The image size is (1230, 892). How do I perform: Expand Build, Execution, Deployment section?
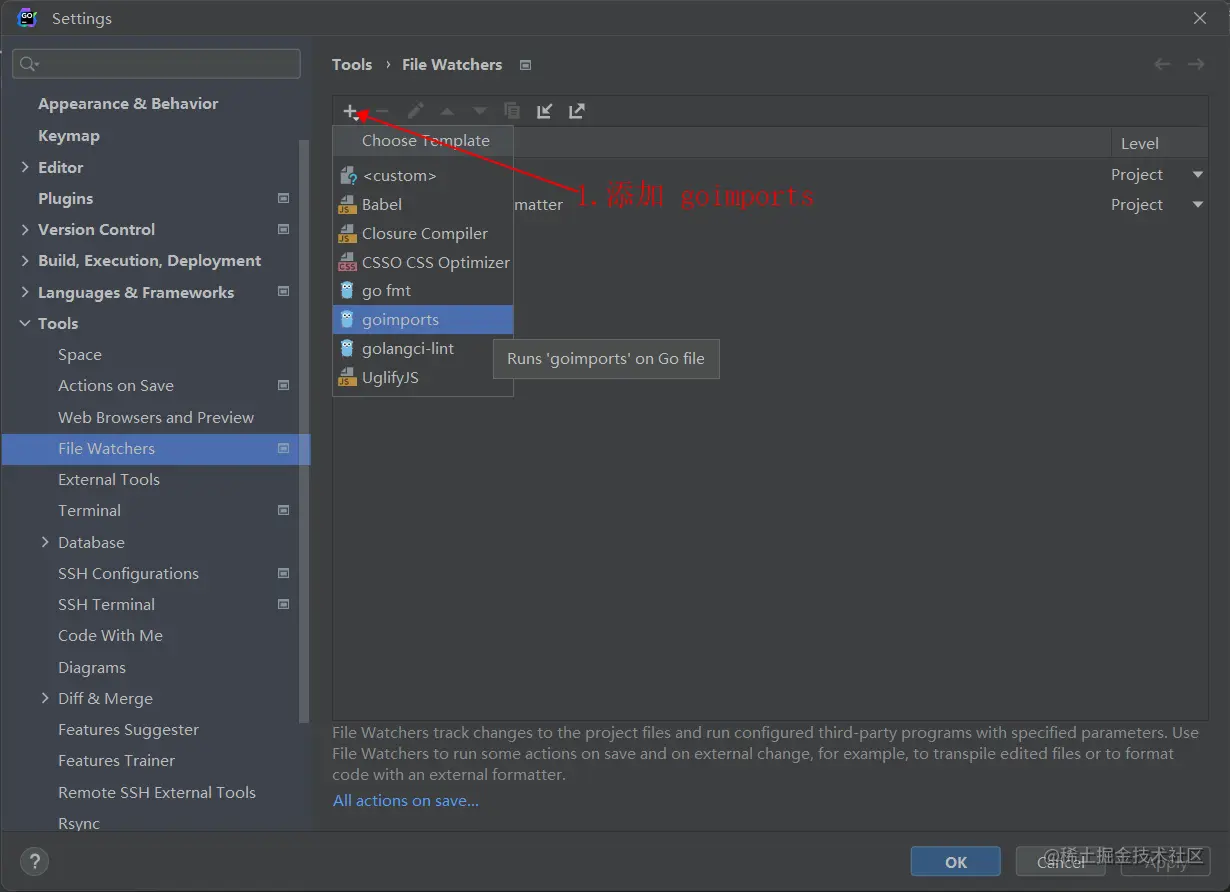point(25,260)
